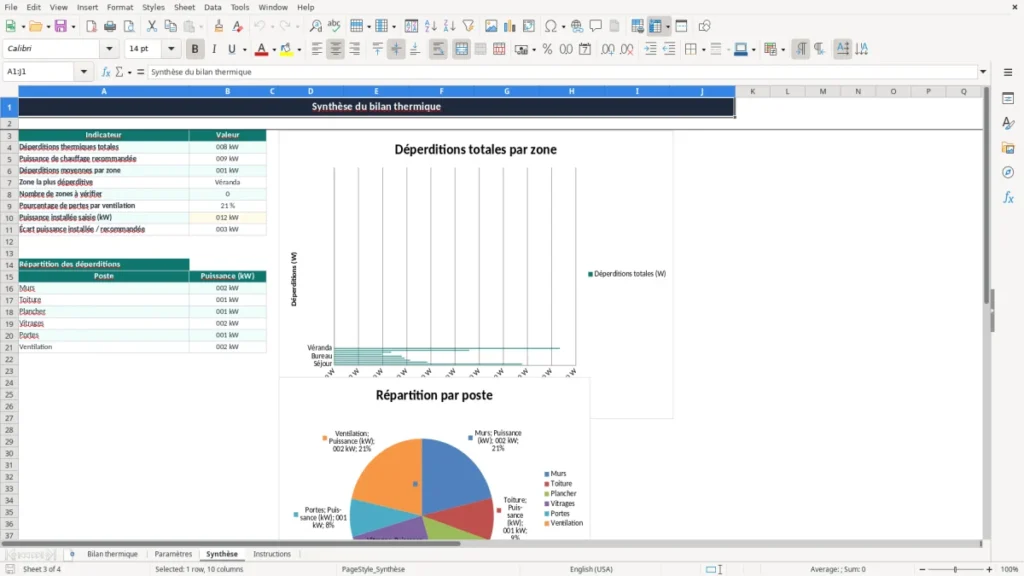Export directly as PDF
Viewport: 1024px width, 576px height.
point(91,26)
